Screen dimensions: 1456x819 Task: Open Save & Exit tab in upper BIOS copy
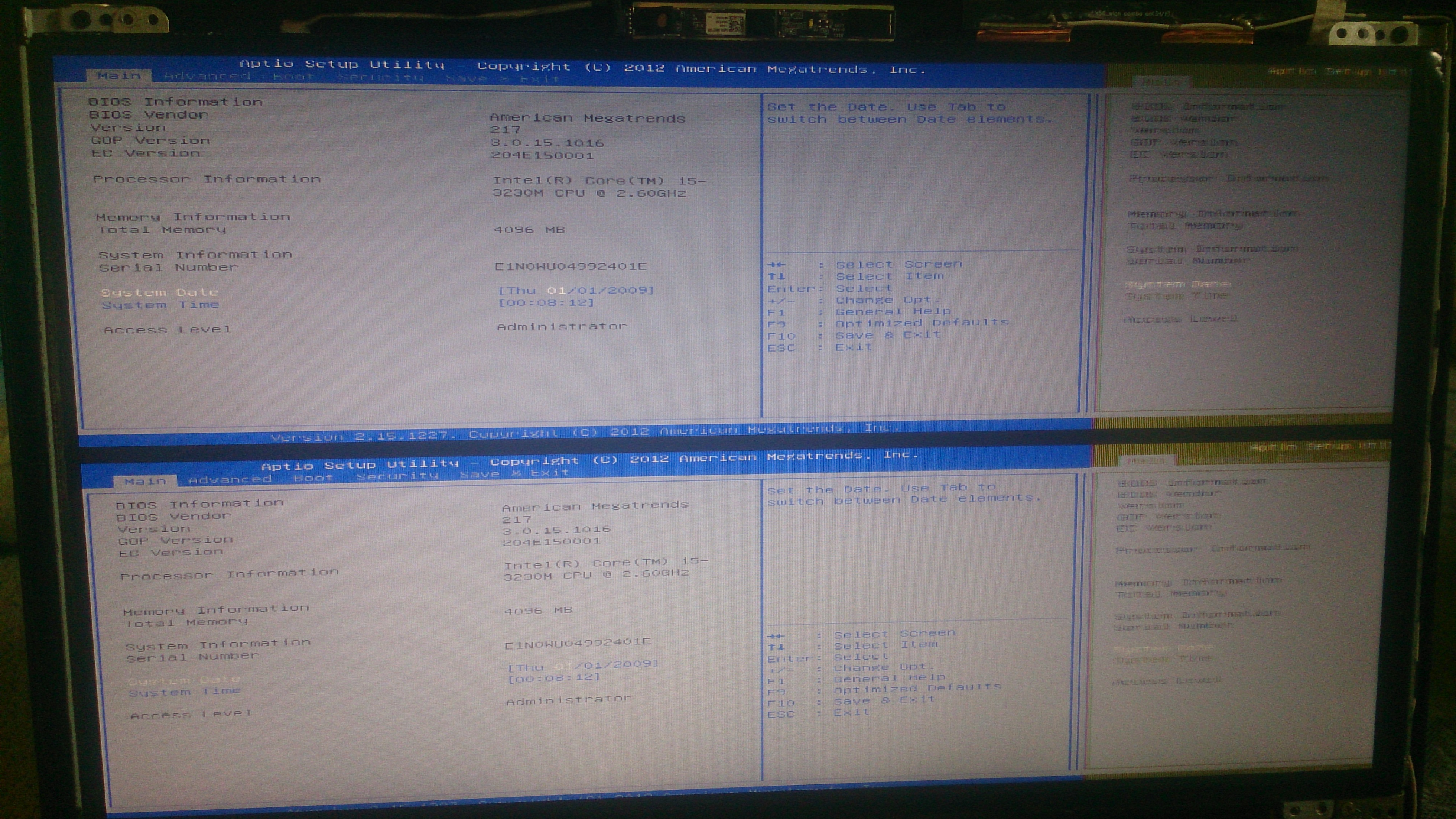click(503, 79)
